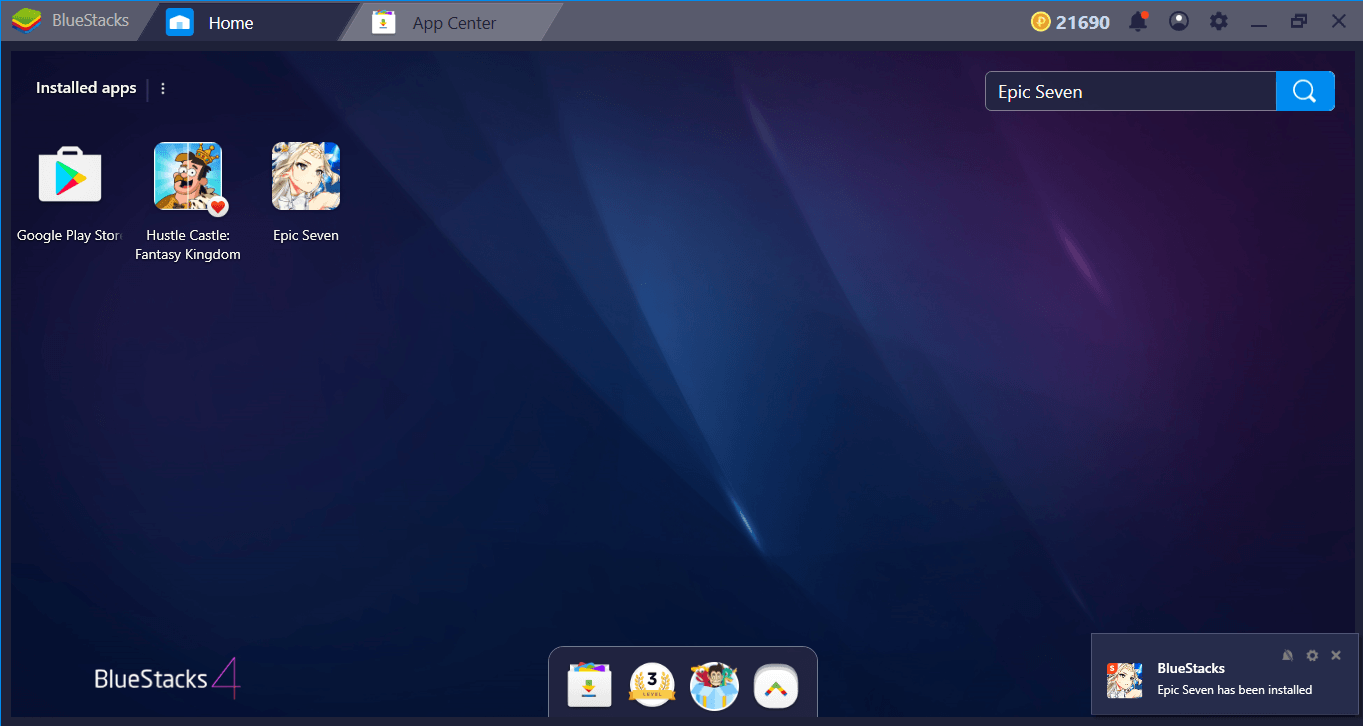The height and width of the screenshot is (726, 1363).
Task: Launch Hustle Castle: Fantasy Kingdom
Action: 188,176
